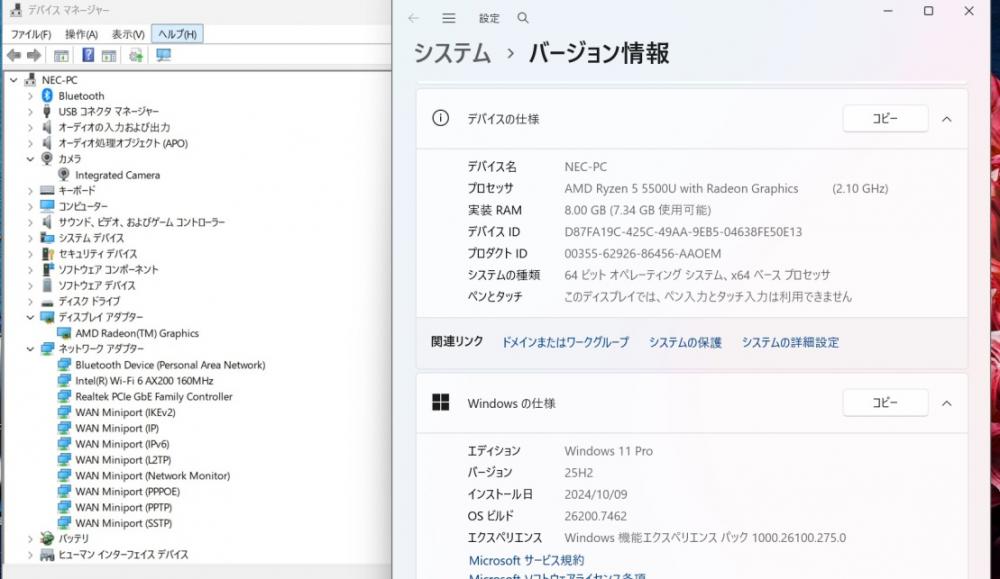1000x579 pixels.
Task: Open the hamburger navigation menu in Settings
Action: (x=449, y=18)
